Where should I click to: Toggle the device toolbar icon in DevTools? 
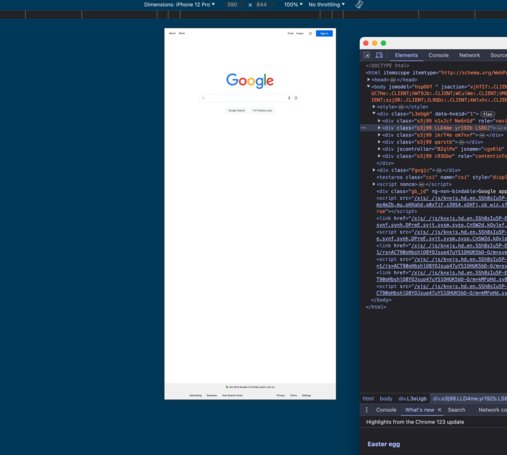[379, 55]
